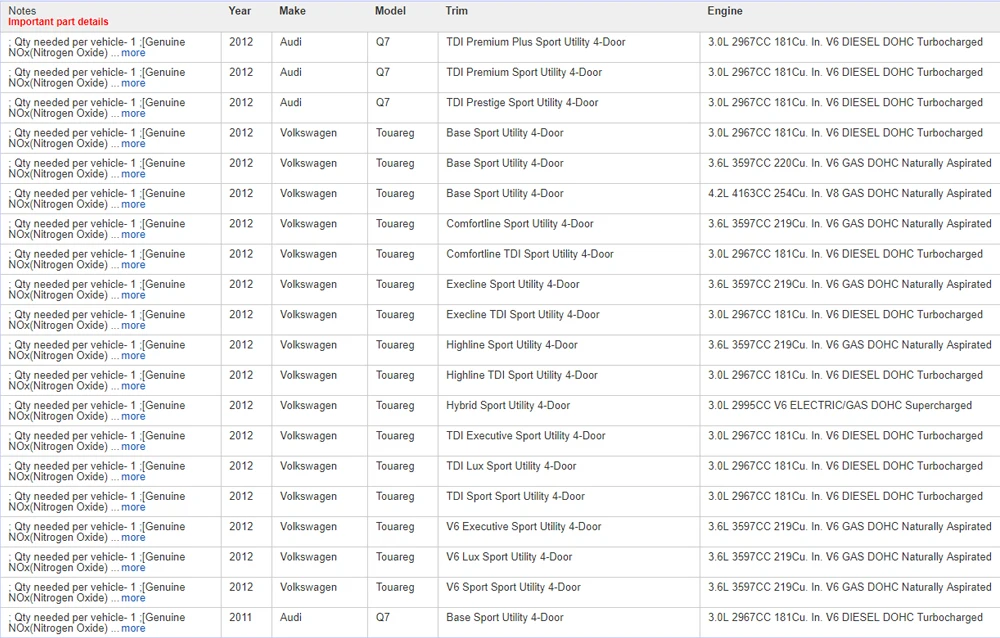The width and height of the screenshot is (1000, 638).
Task: Click the Engine column header
Action: click(725, 11)
